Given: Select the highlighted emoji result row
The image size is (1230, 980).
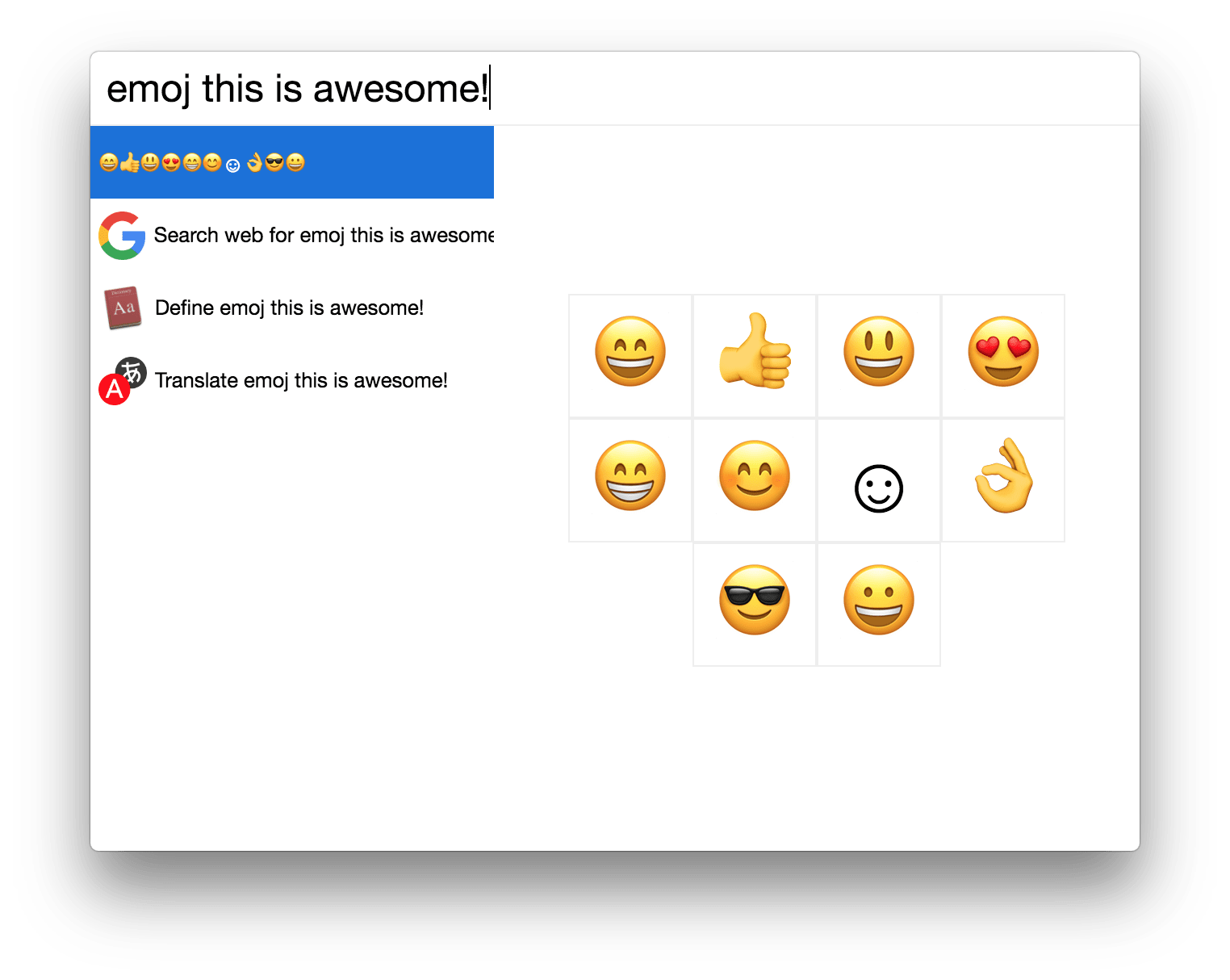Looking at the screenshot, I should click(292, 162).
